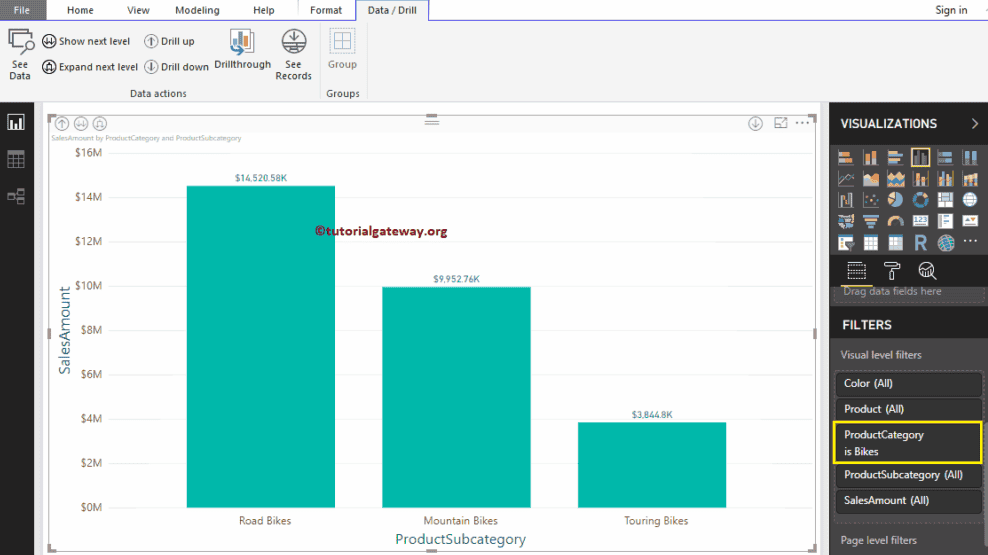Select the Matrix visualization
The image size is (988, 555).
(x=895, y=243)
